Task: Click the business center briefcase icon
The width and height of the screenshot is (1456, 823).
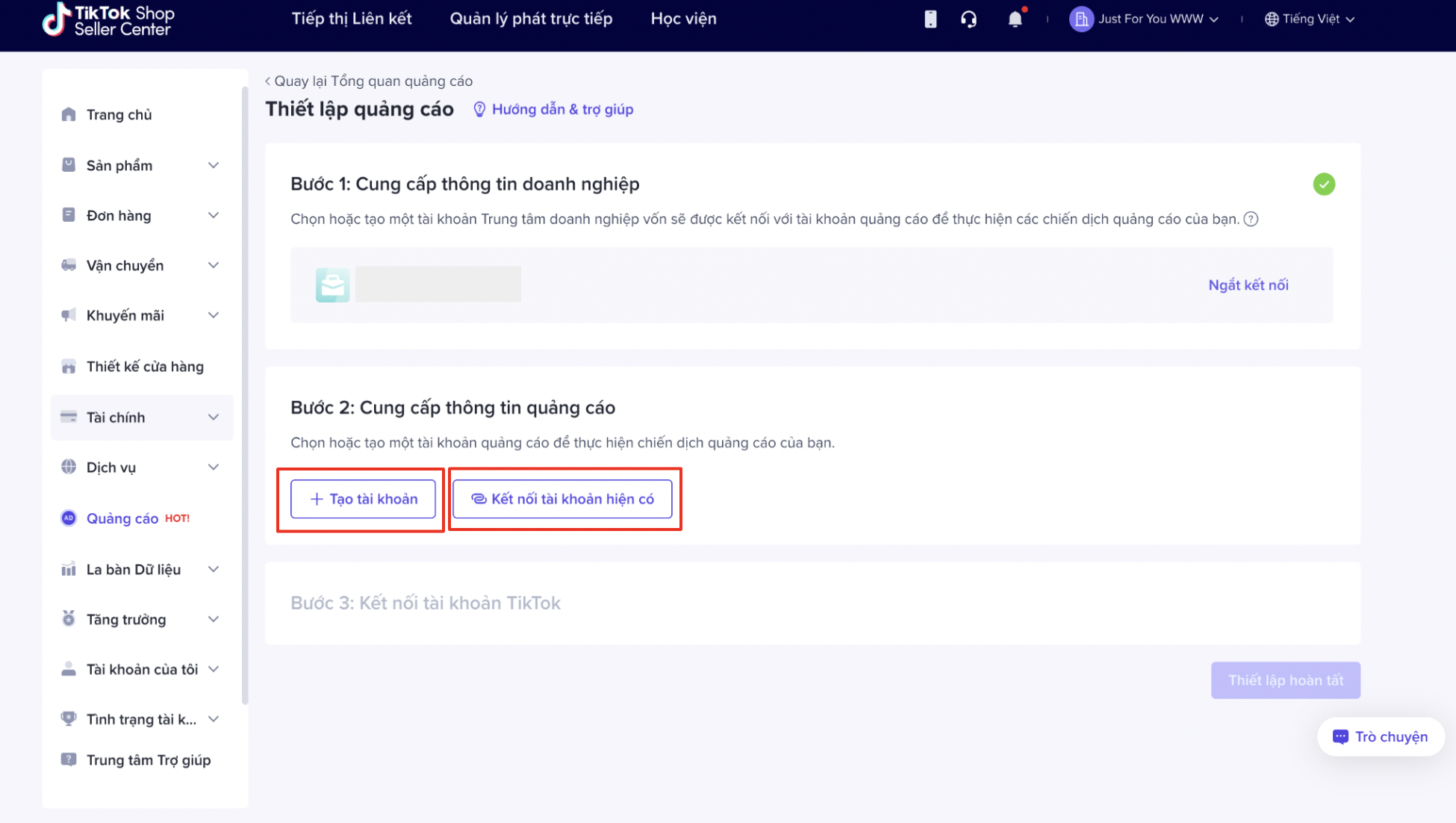Action: click(x=332, y=285)
